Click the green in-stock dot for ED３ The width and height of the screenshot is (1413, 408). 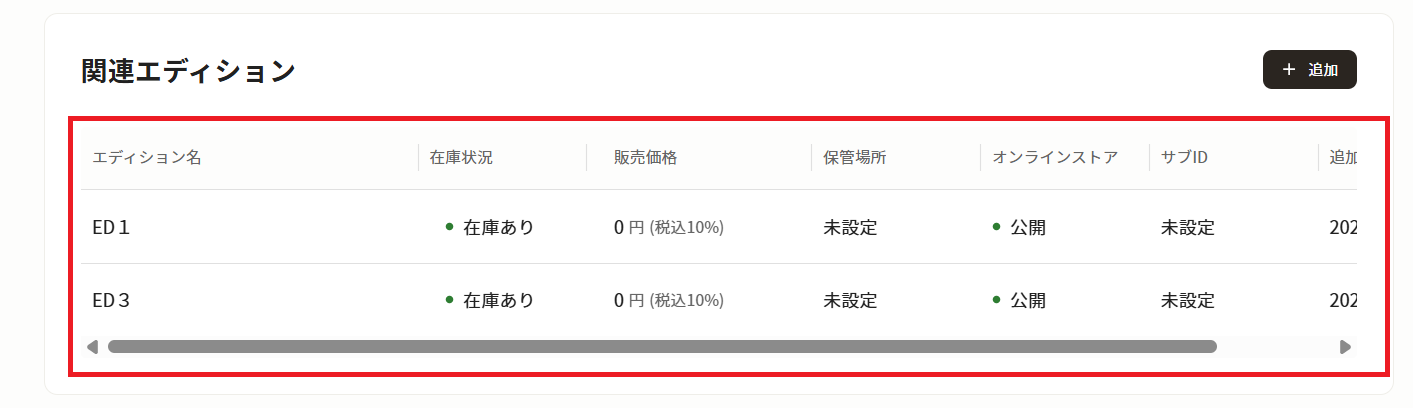(450, 300)
